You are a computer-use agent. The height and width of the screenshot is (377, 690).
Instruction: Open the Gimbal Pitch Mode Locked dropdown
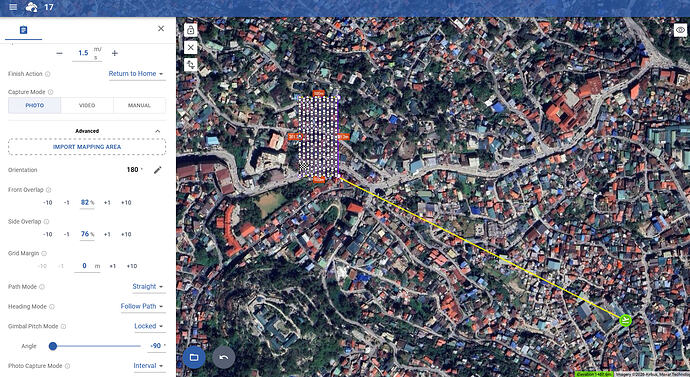pos(149,326)
